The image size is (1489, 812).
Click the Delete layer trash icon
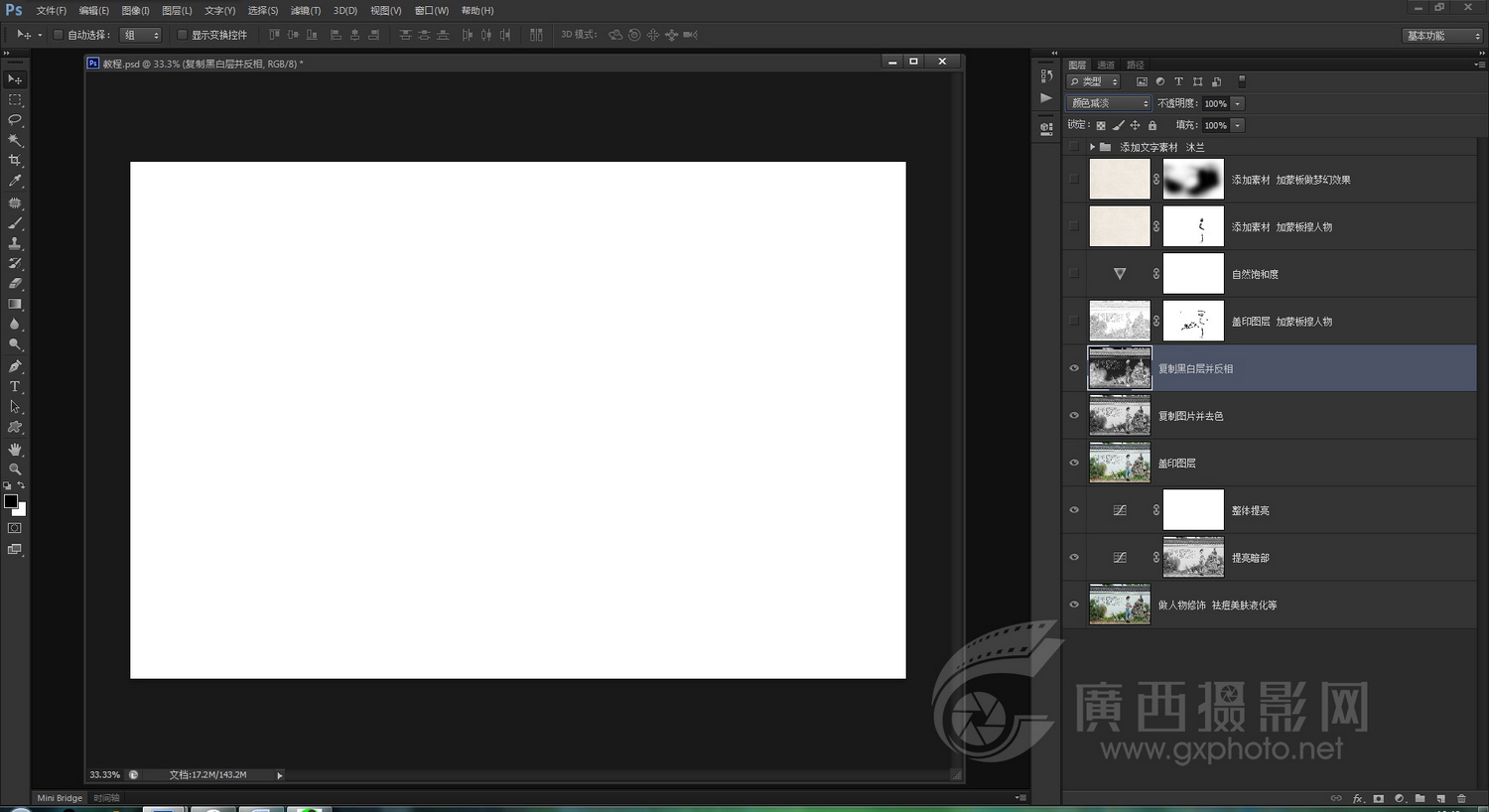tap(1461, 798)
